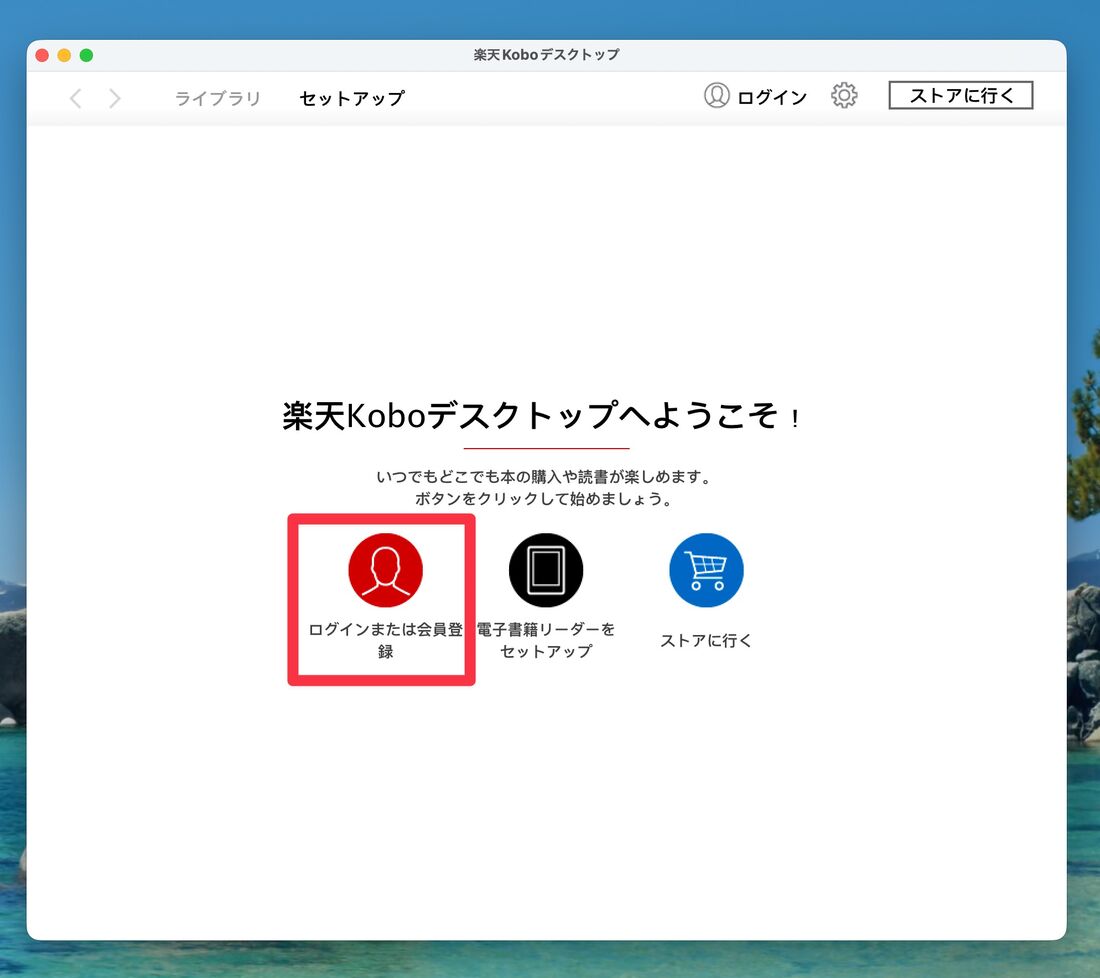Viewport: 1100px width, 978px height.
Task: Click the blue shopping cart store icon
Action: 706,570
